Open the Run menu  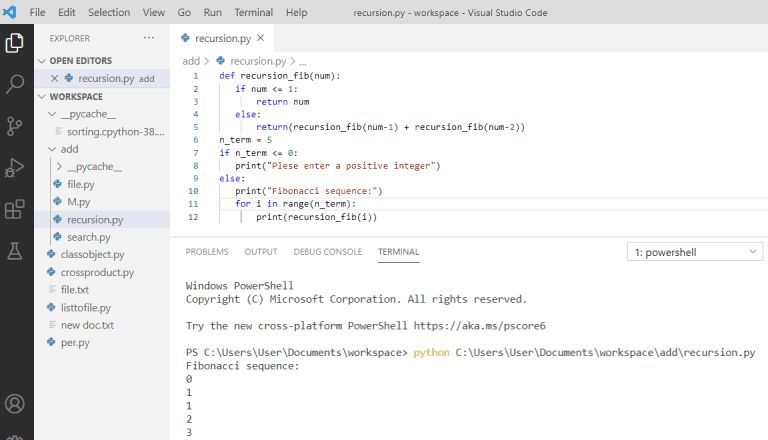[x=213, y=12]
